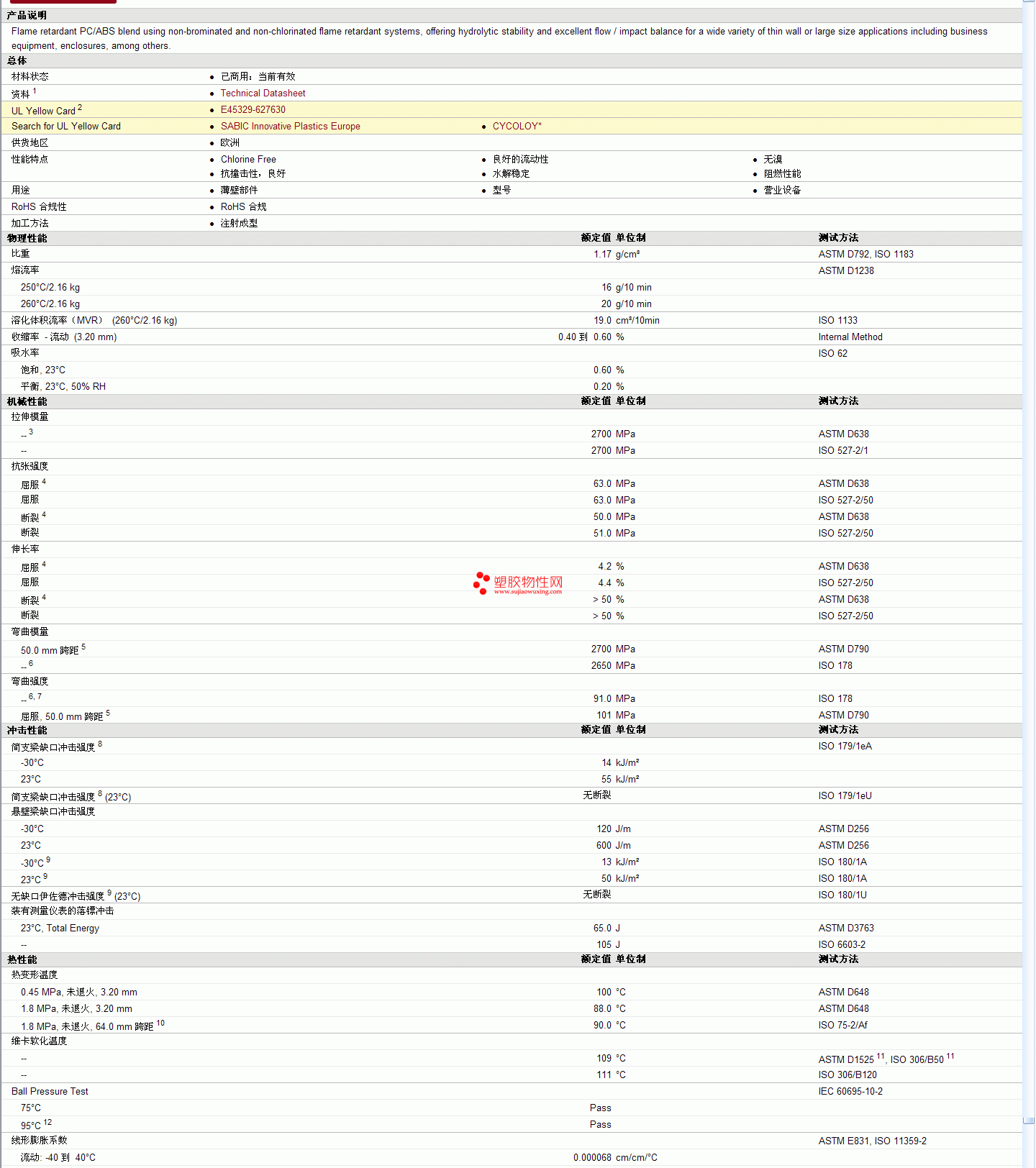1036x1168 pixels.
Task: Click SABIC Innovative Plastics Europe link
Action: click(290, 127)
